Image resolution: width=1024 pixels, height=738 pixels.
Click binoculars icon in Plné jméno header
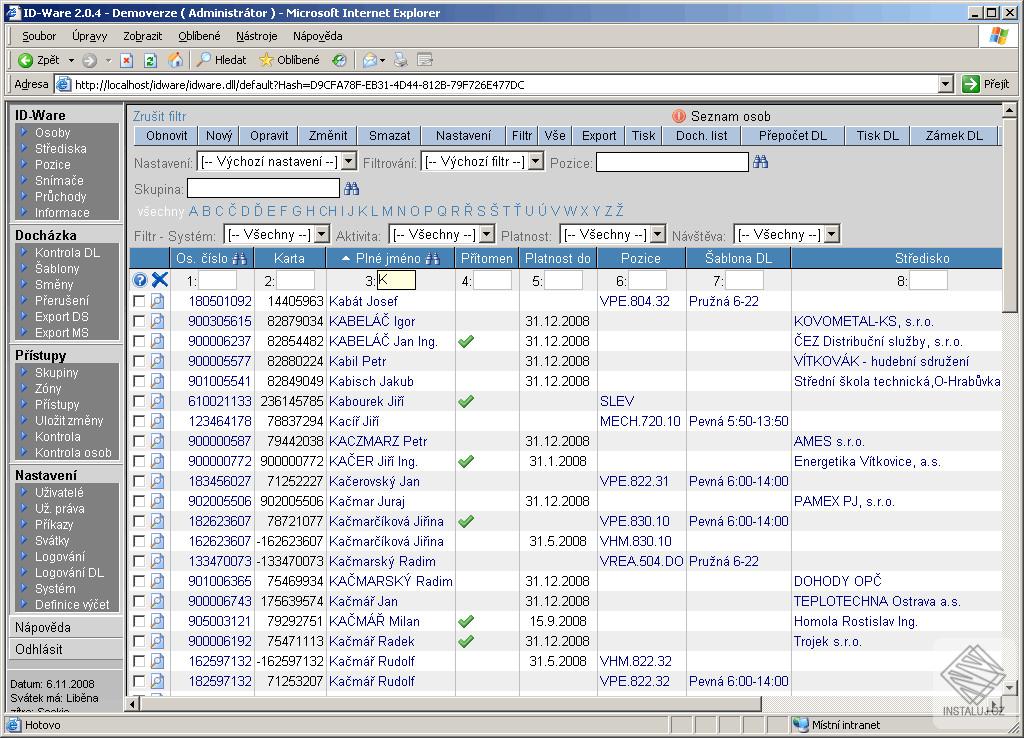pos(432,259)
